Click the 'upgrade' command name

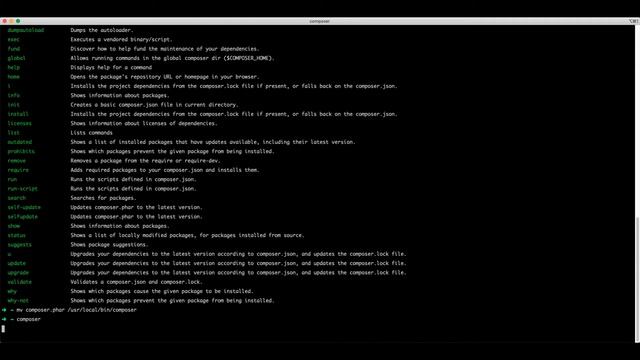(x=18, y=273)
